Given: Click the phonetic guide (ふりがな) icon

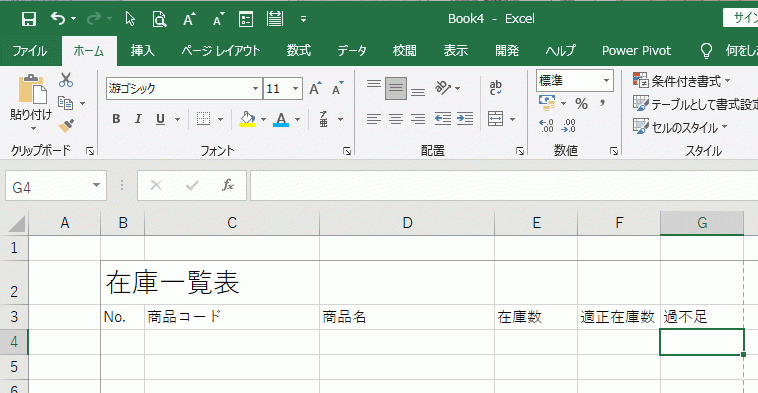Looking at the screenshot, I should [324, 119].
